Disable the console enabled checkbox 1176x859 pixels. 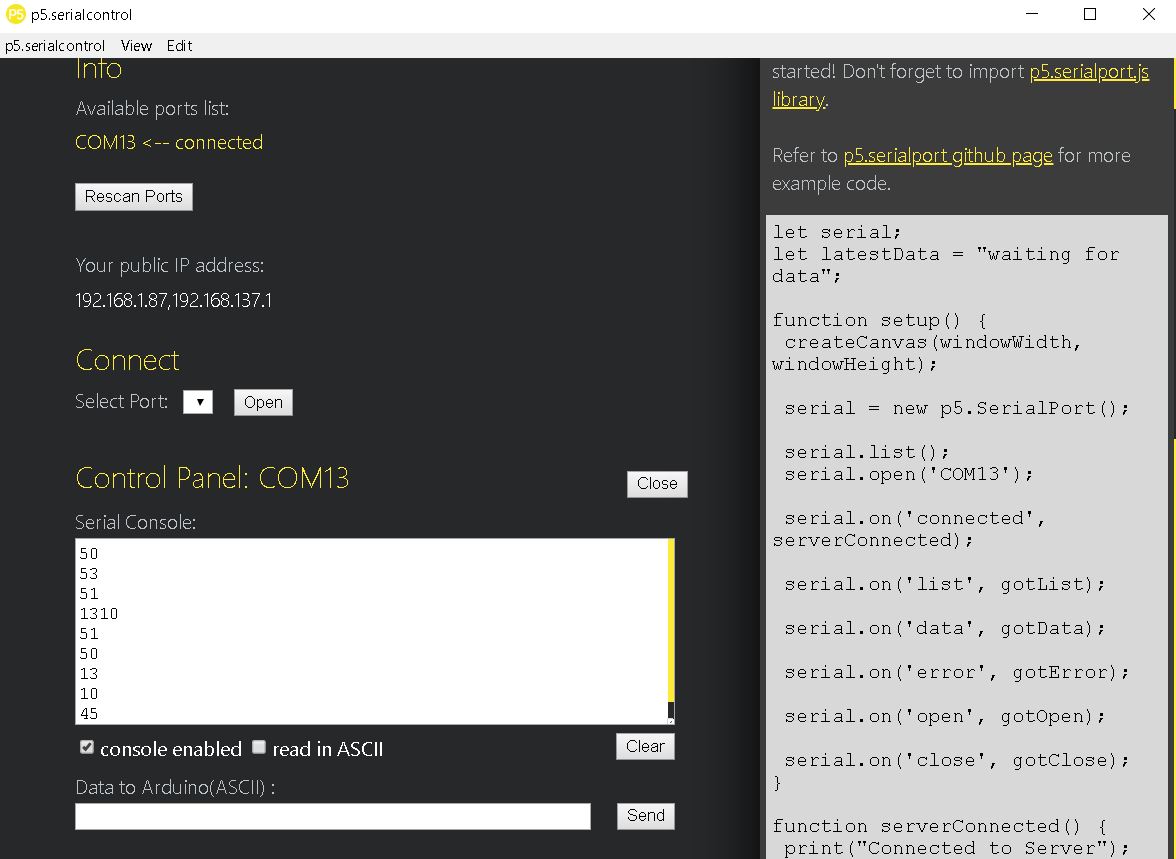point(86,746)
